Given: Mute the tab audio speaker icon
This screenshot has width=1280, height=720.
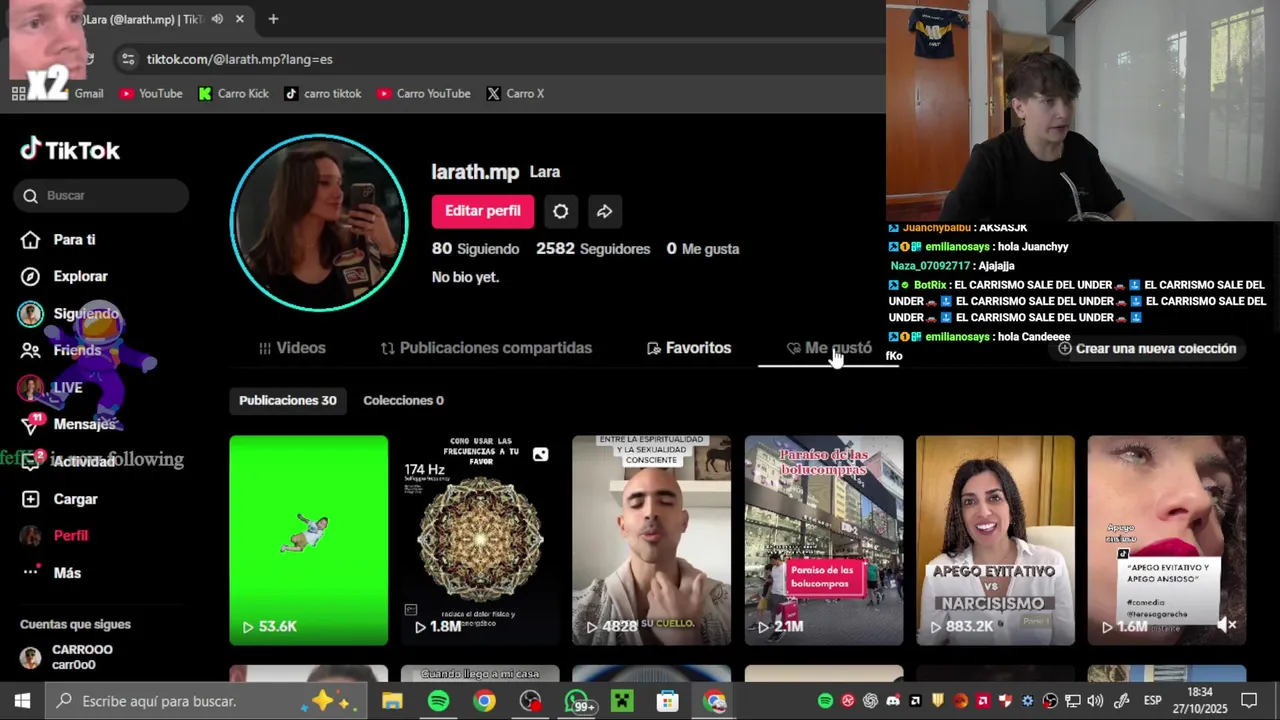Looking at the screenshot, I should pos(217,19).
